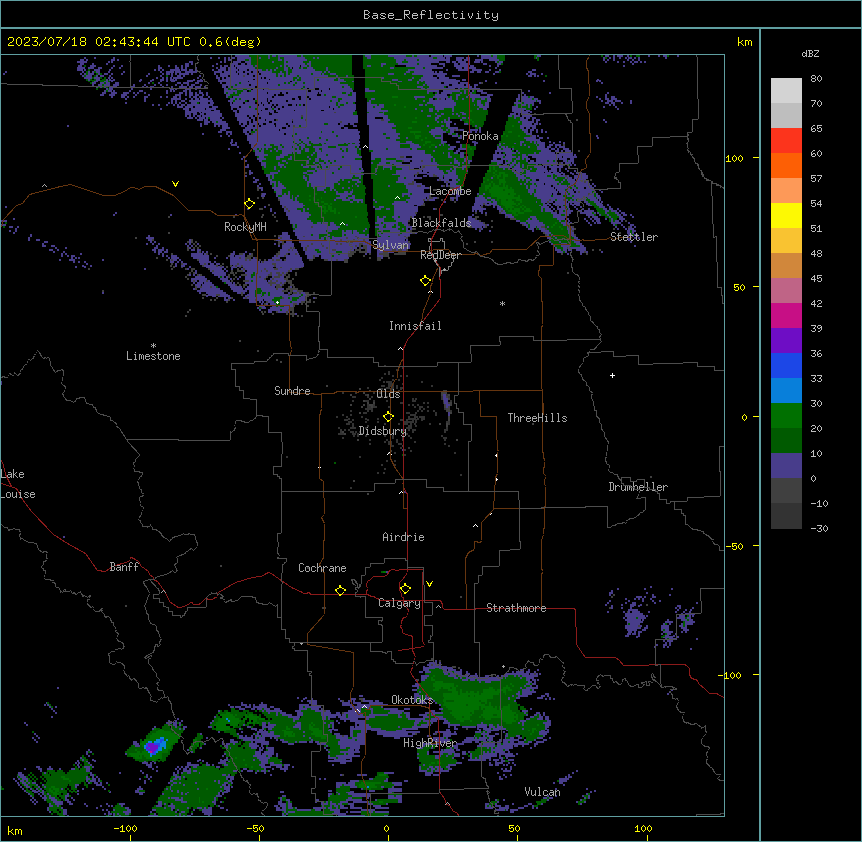The width and height of the screenshot is (862, 842).
Task: Click the yellow diamond marker at Olds
Action: tap(388, 417)
